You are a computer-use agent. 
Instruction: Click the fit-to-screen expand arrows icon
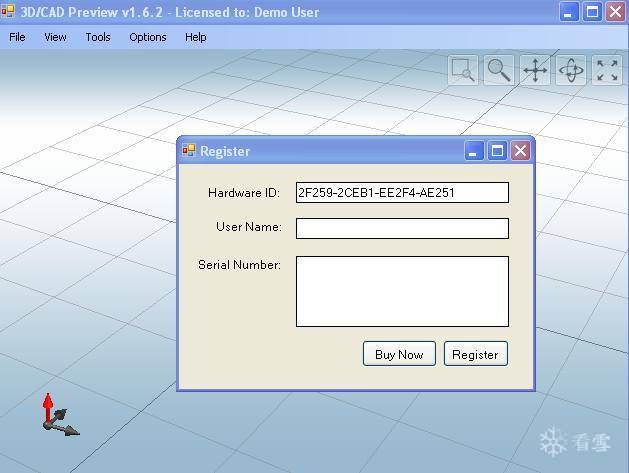[607, 70]
